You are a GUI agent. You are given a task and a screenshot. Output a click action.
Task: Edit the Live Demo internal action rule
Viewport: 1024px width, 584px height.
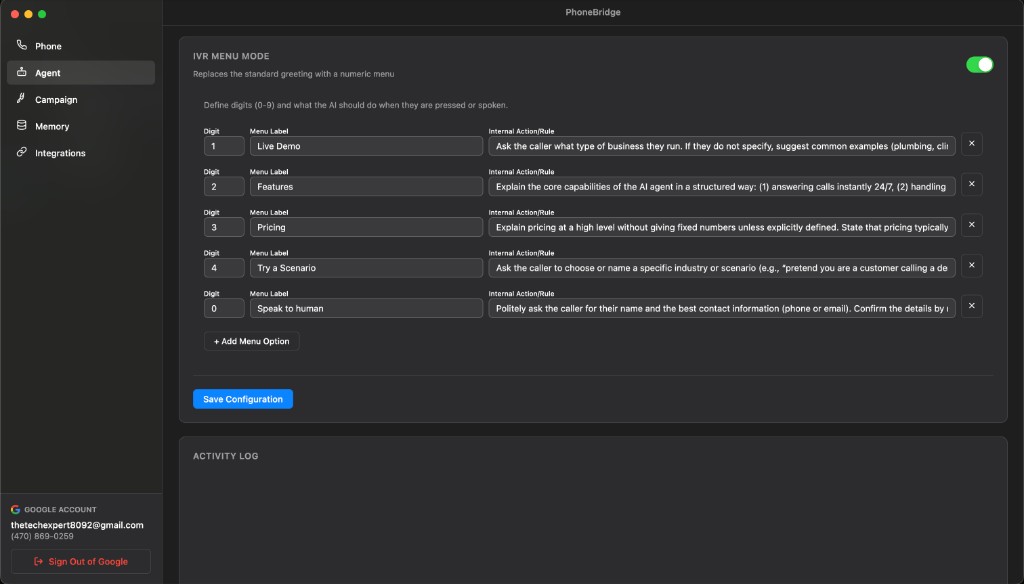coord(722,146)
